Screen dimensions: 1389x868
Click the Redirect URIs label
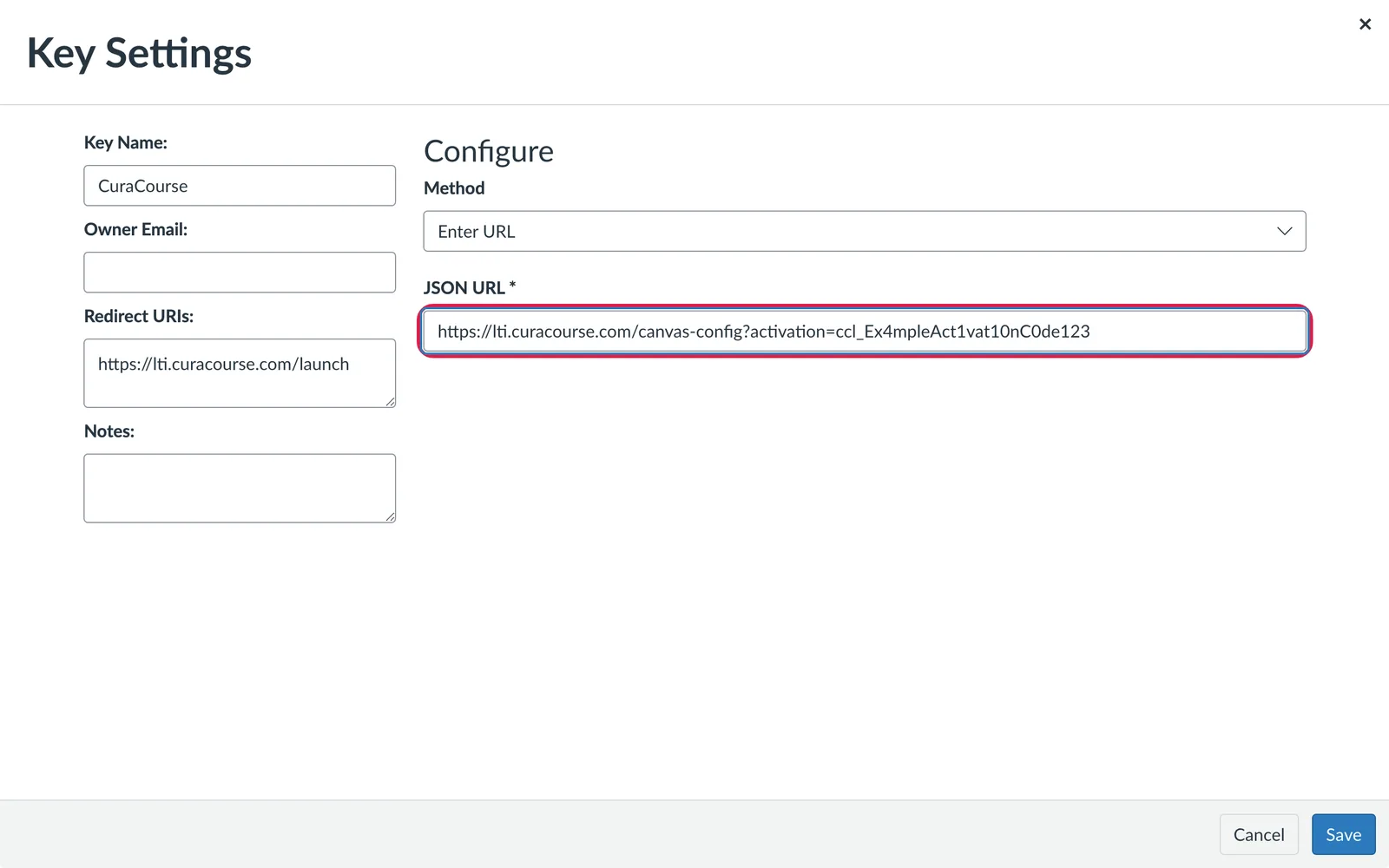[139, 316]
